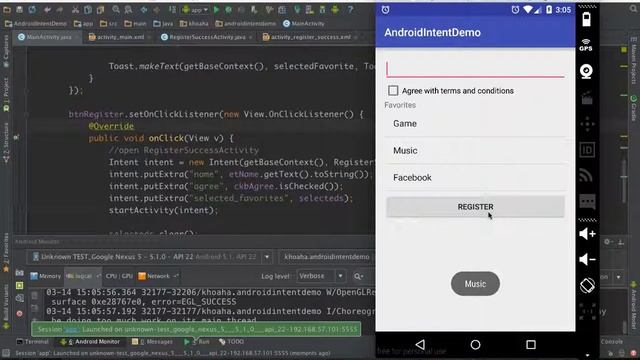
Task: Click the name text input field
Action: [475, 69]
